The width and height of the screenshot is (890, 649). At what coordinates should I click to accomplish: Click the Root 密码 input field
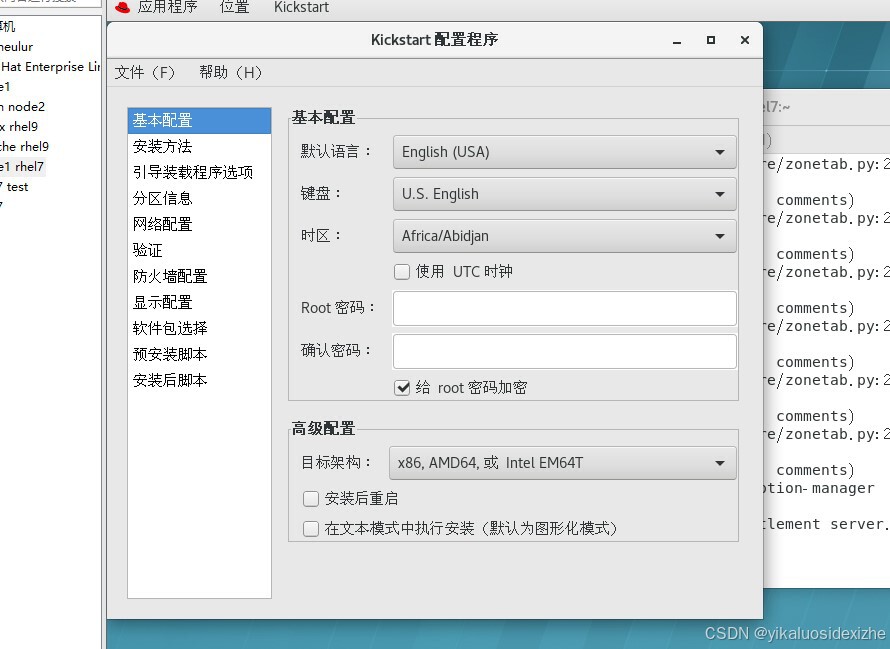pyautogui.click(x=564, y=308)
